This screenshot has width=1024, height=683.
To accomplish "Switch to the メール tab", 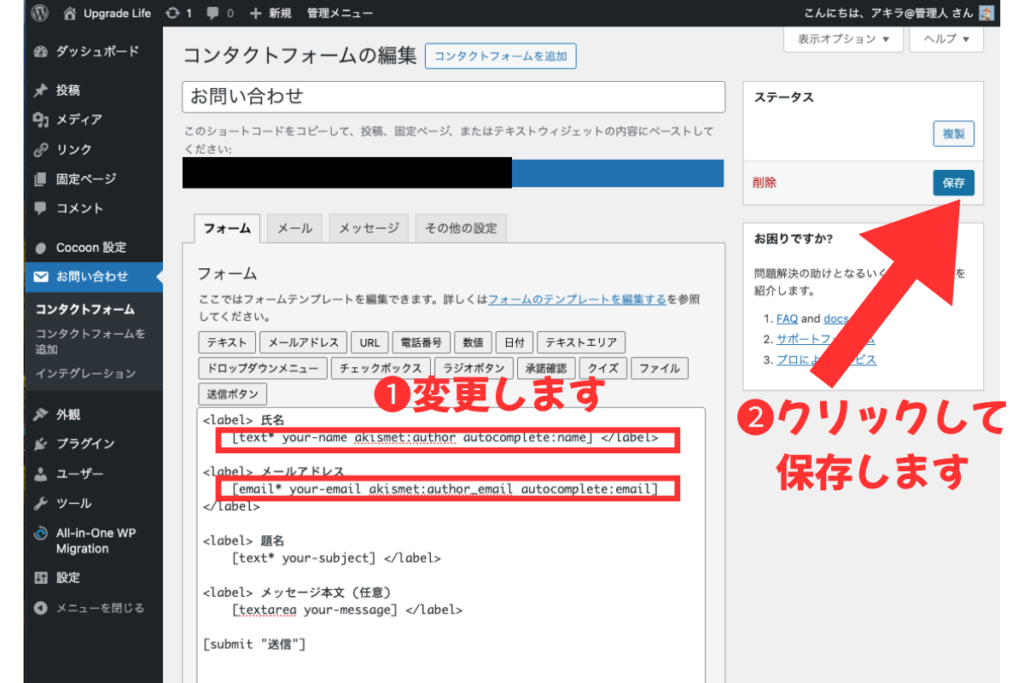I will (294, 228).
